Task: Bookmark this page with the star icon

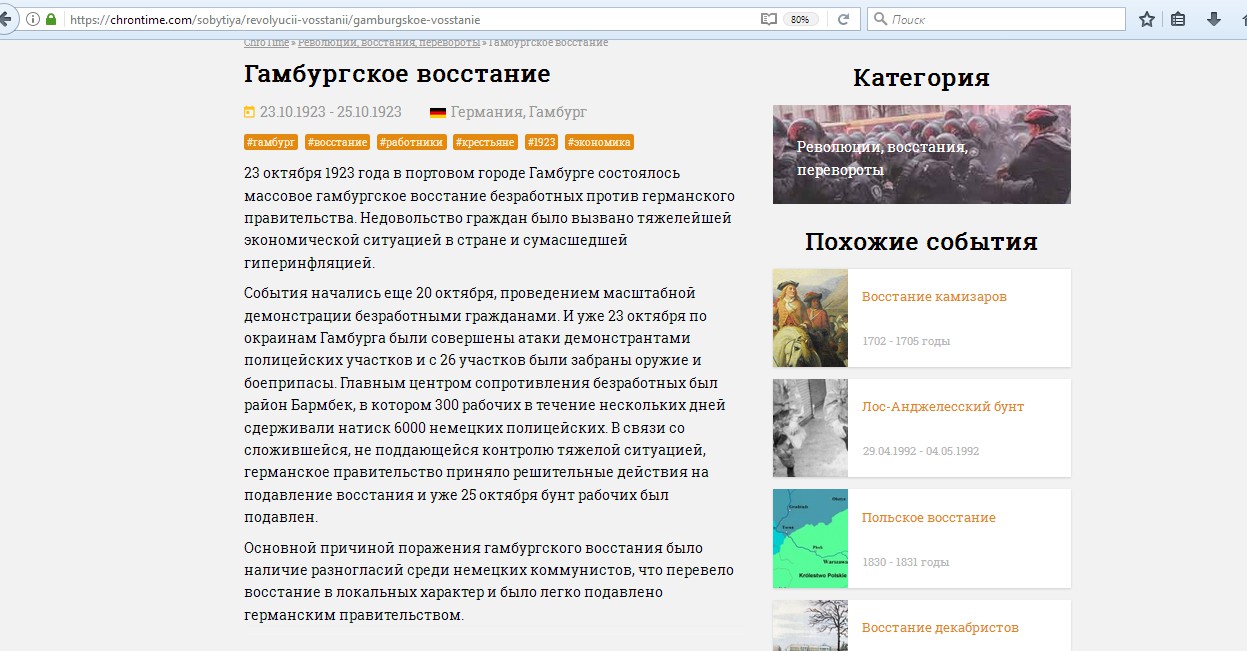Action: point(1147,19)
